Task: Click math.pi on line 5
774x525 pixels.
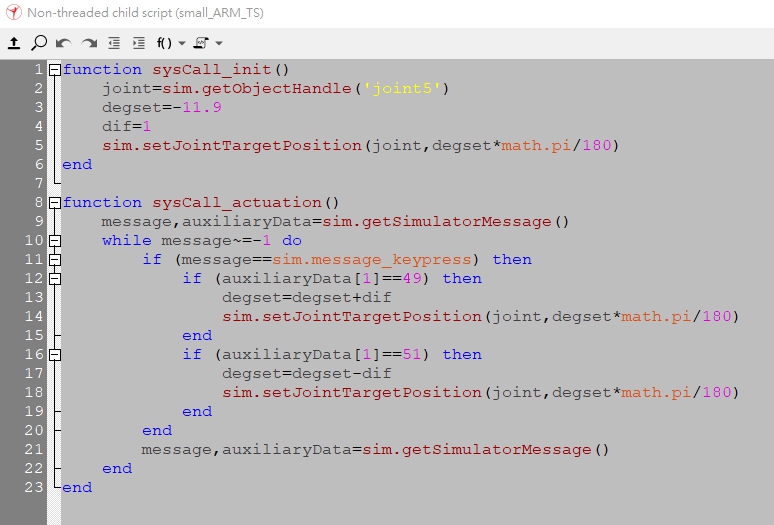Action: click(x=536, y=146)
